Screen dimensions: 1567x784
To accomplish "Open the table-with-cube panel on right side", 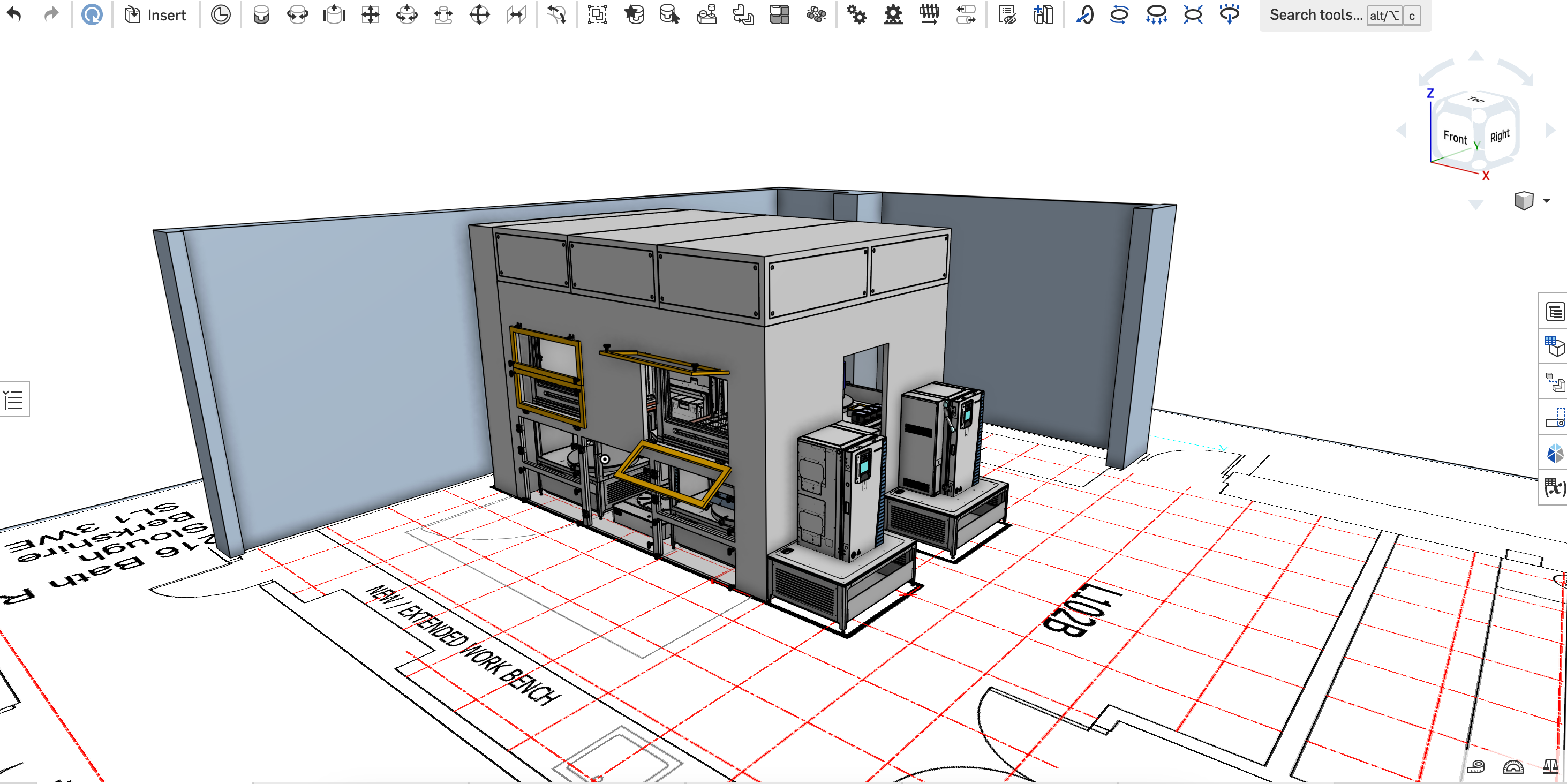I will pos(1554,346).
